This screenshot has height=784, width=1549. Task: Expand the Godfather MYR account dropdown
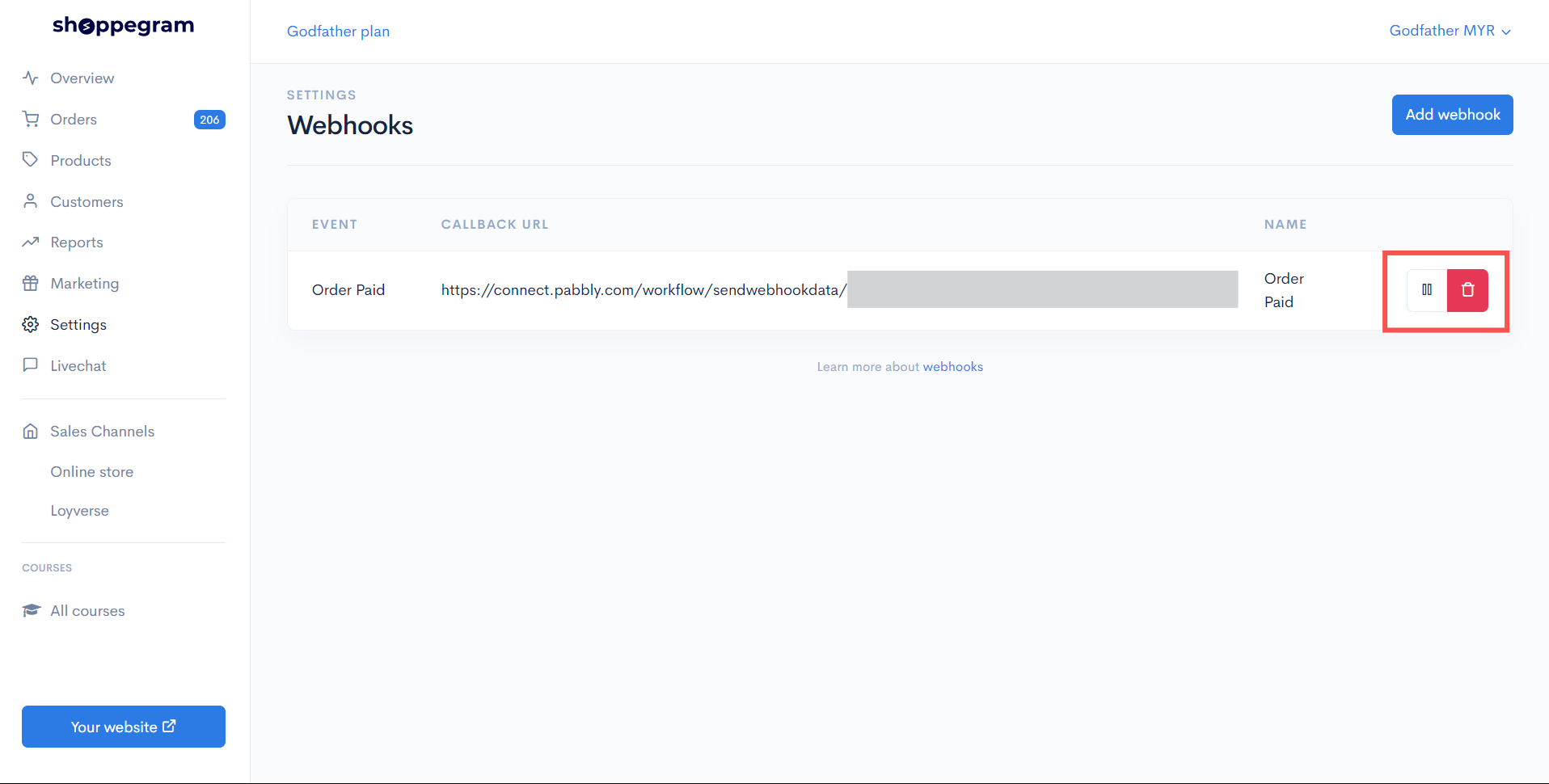tap(1450, 31)
